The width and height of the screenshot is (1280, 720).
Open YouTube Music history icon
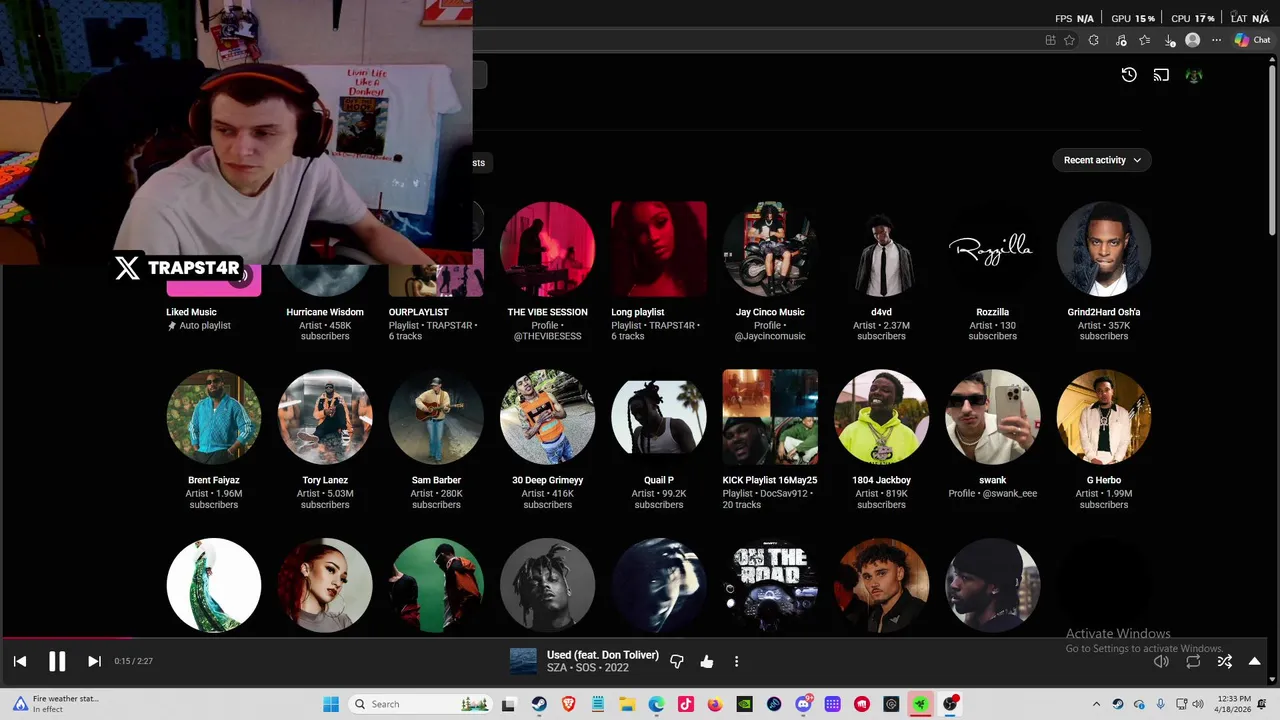click(x=1129, y=75)
